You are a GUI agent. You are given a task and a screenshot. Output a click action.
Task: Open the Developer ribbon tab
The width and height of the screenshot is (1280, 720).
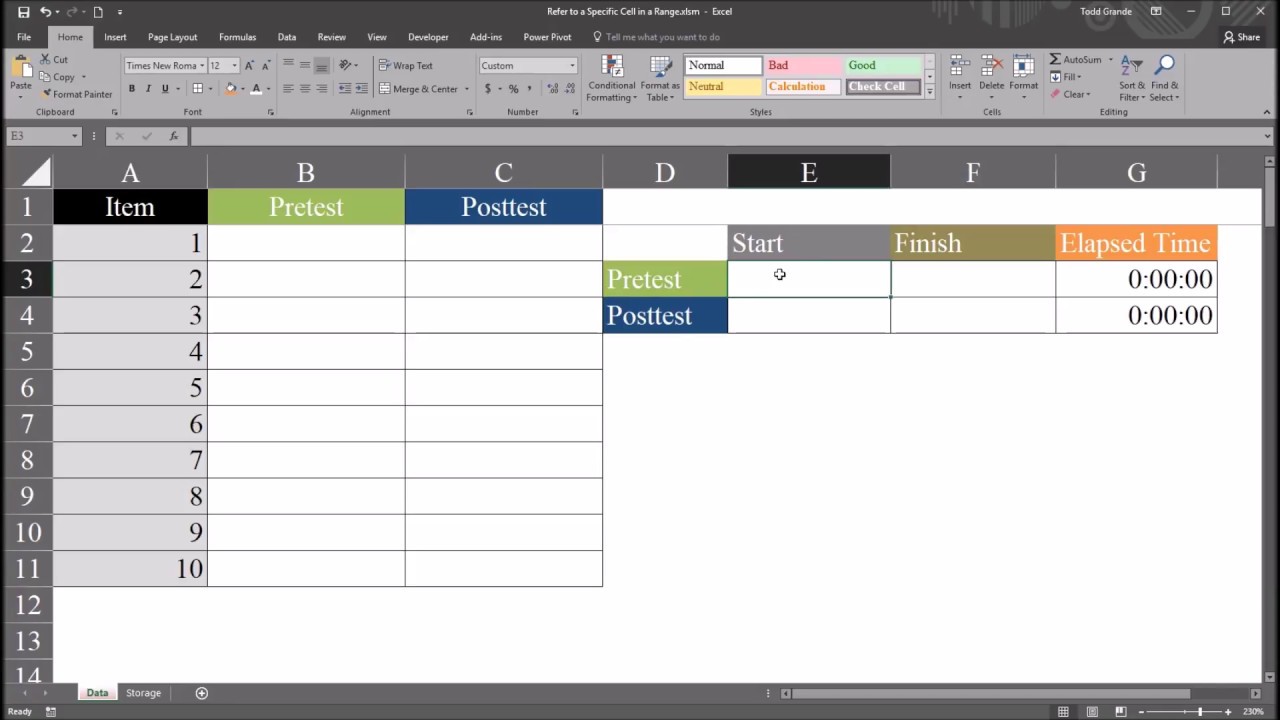(x=428, y=37)
